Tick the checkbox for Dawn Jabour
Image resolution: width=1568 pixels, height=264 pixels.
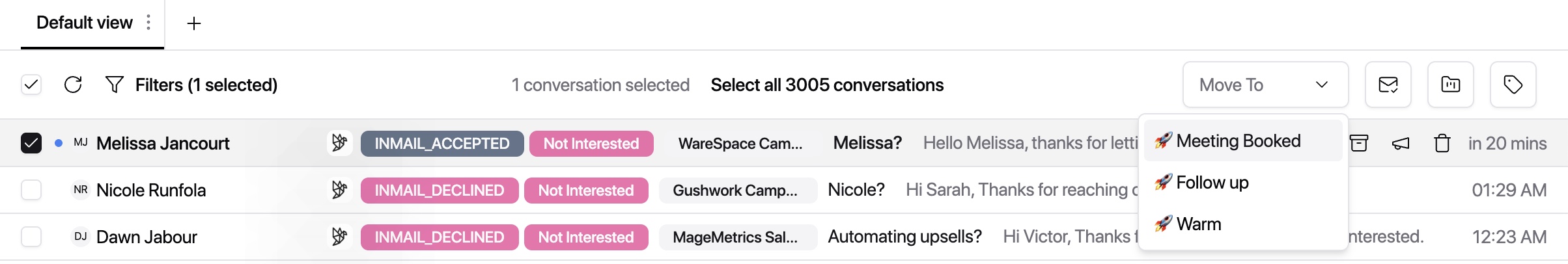31,237
